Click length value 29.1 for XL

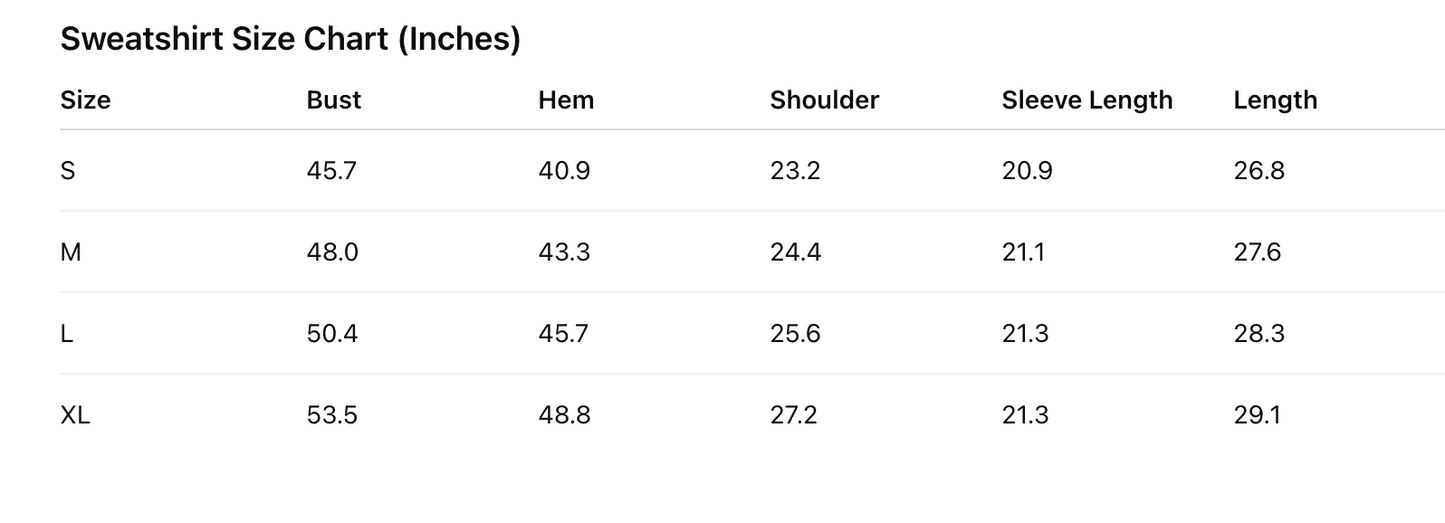1257,415
